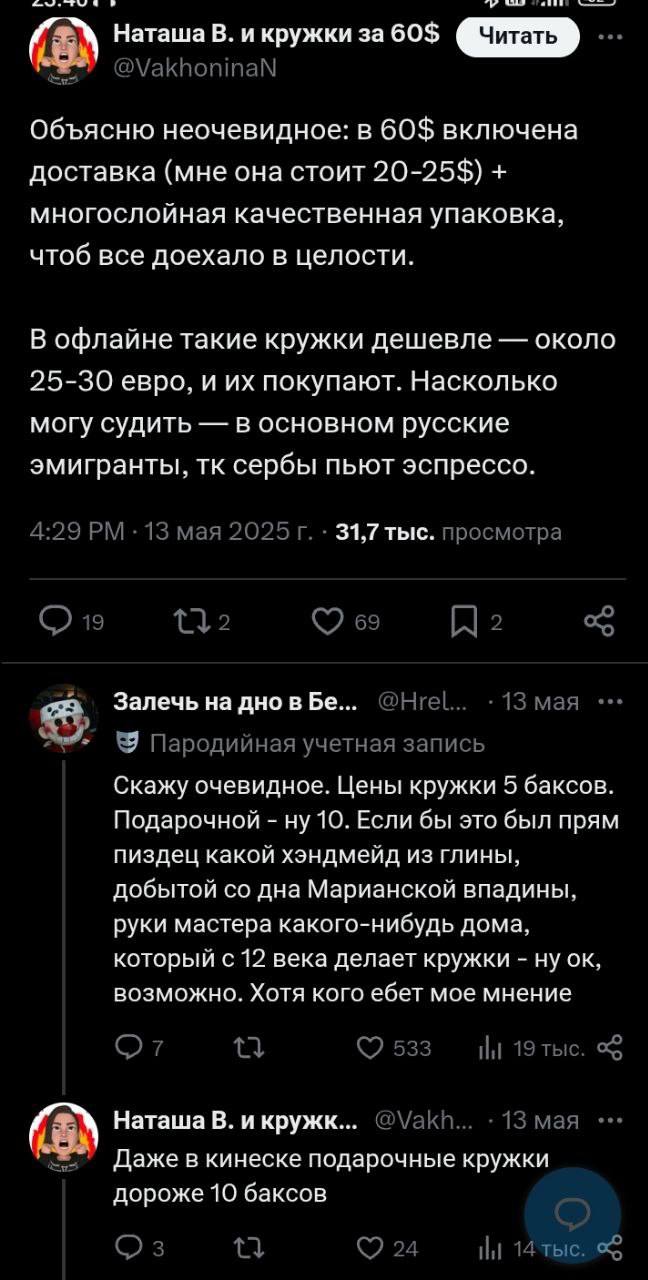
Task: Expand options menu on the parody account reply
Action: coord(608,701)
